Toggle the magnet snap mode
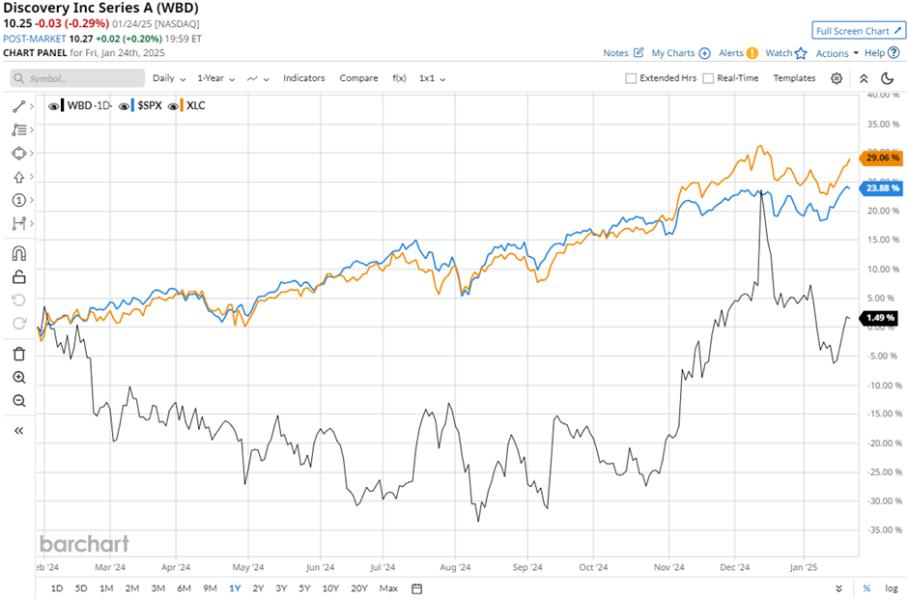This screenshot has height=600, width=908. 19,254
